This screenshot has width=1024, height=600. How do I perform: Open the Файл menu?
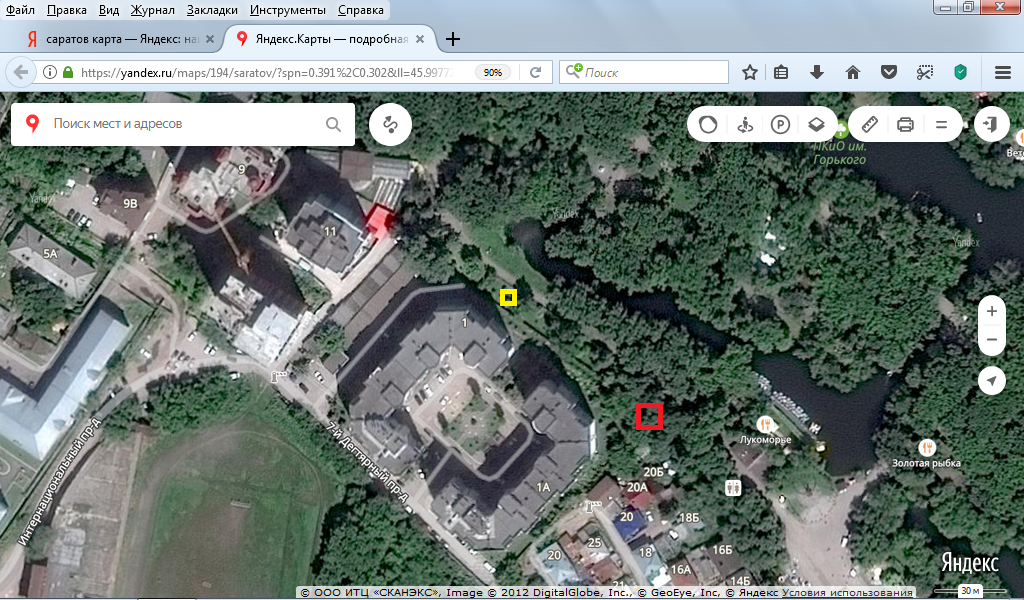21,10
